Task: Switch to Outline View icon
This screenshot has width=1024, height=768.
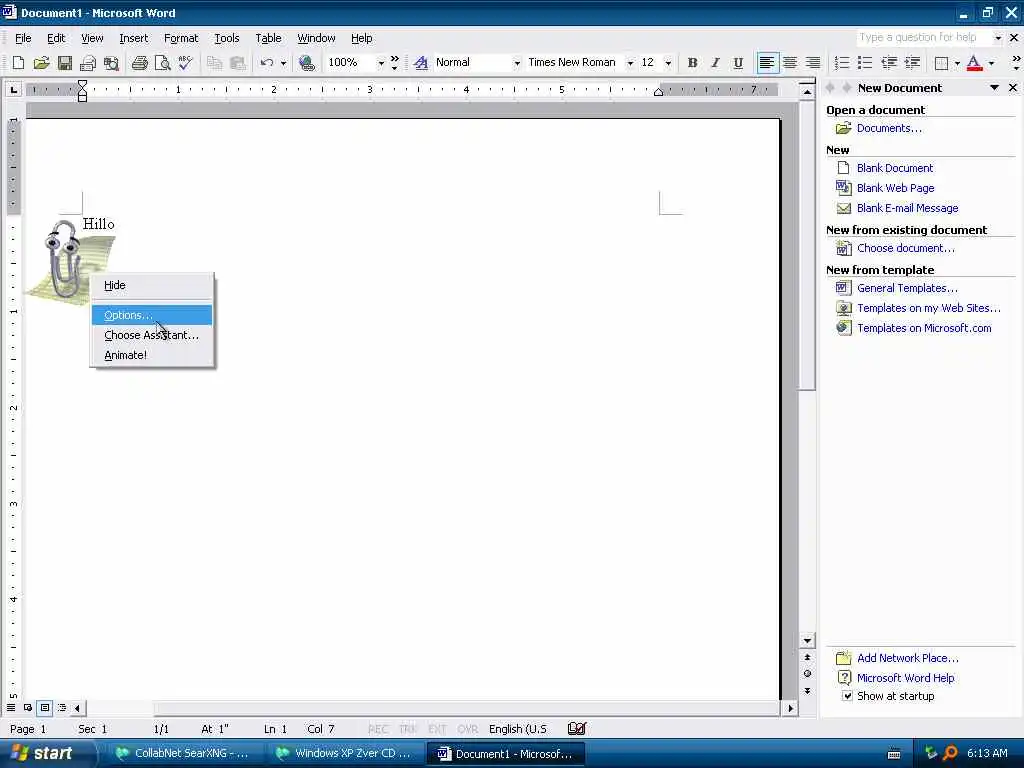Action: coord(62,707)
